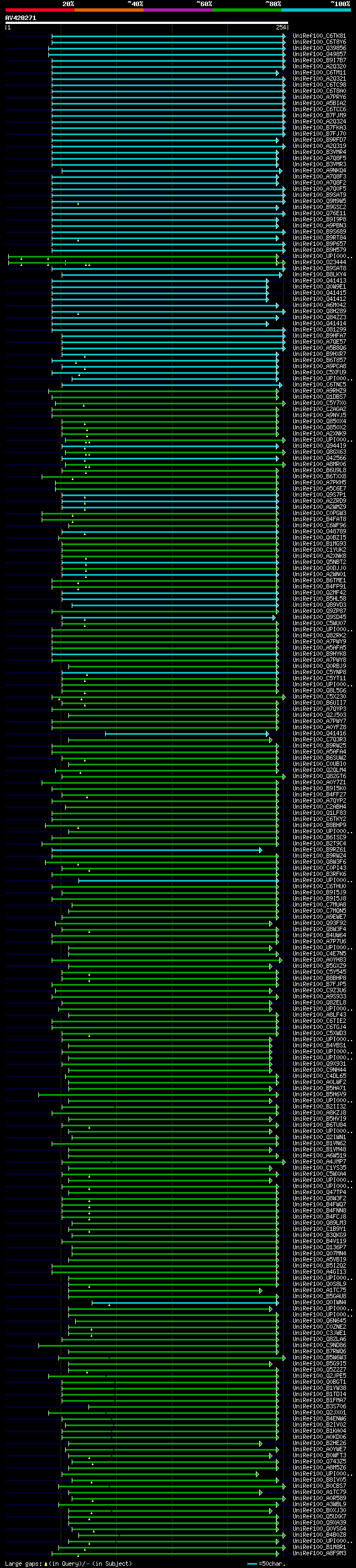Select the UniRef100_C7Q3R3 label

(319, 740)
